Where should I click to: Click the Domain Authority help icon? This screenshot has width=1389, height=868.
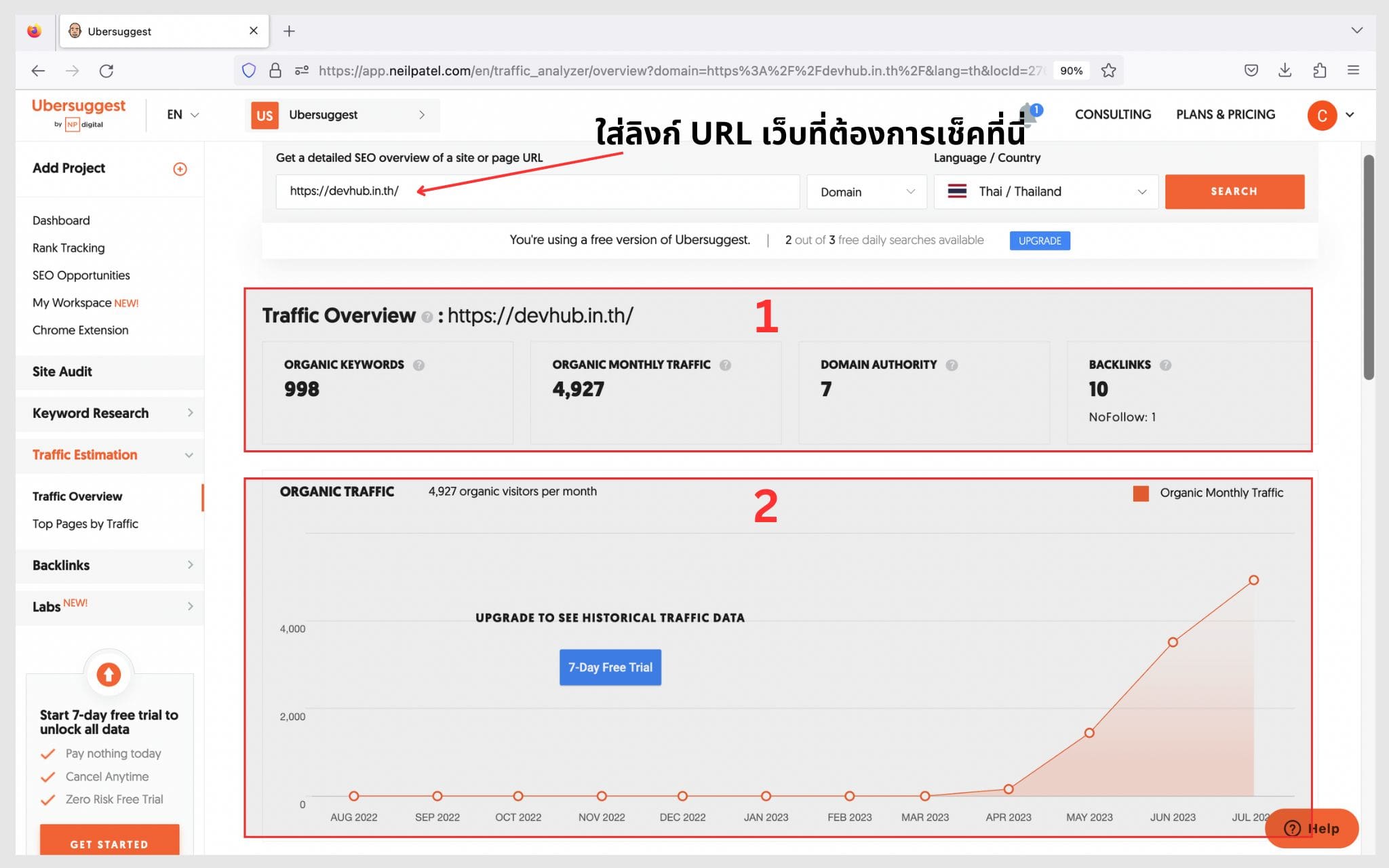pos(952,365)
